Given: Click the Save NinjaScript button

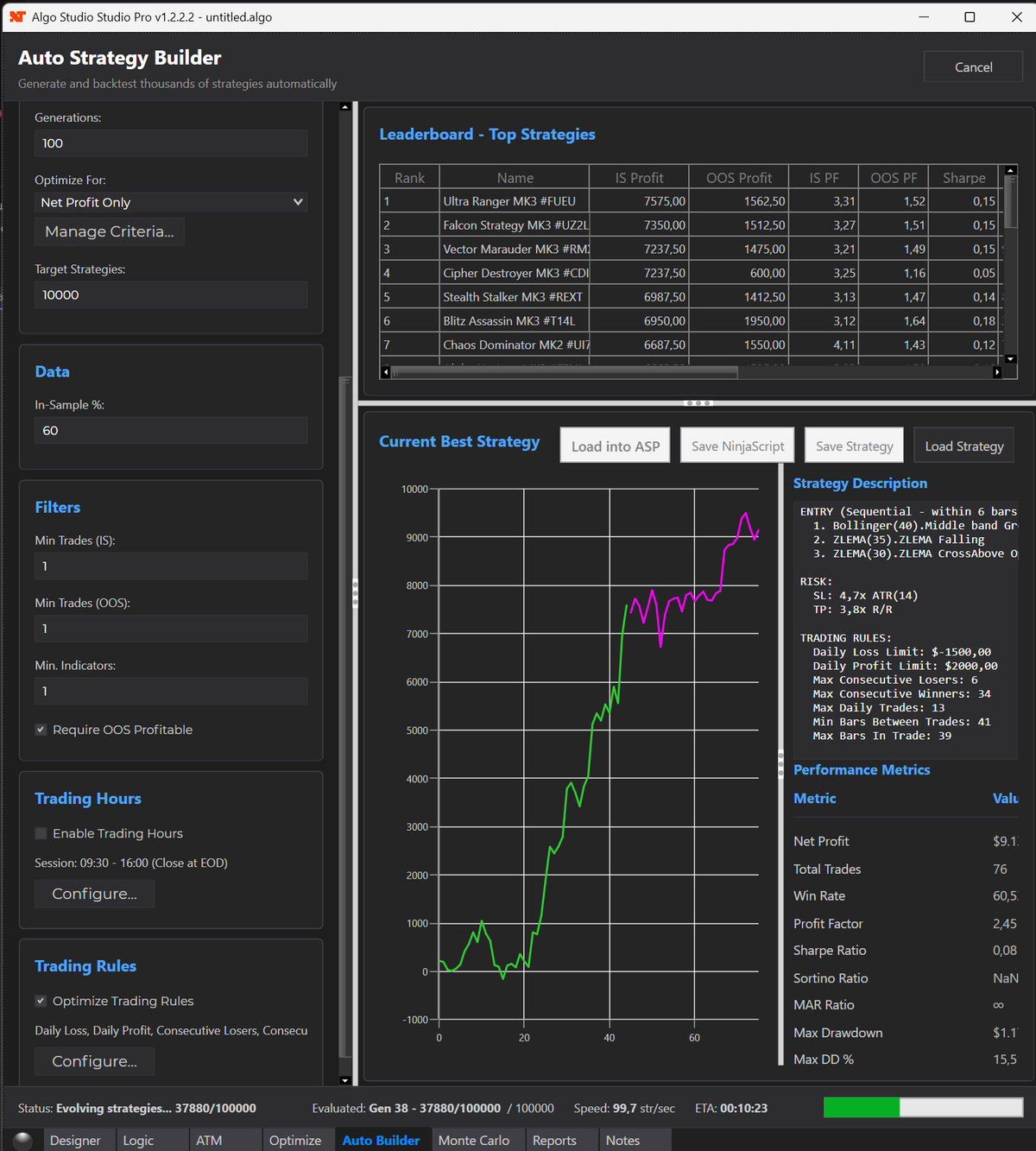Looking at the screenshot, I should 737,446.
